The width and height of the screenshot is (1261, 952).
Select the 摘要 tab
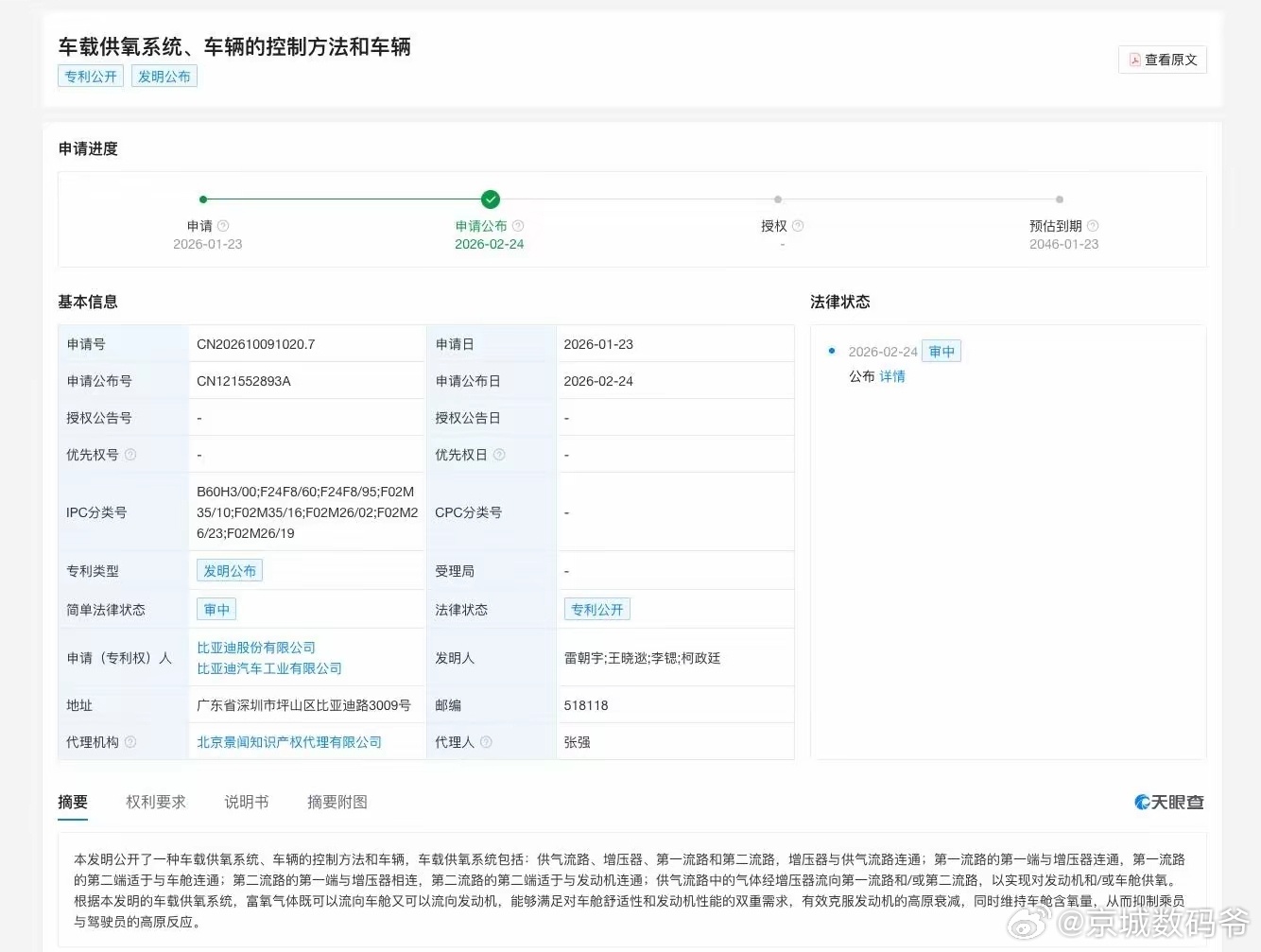(x=73, y=802)
